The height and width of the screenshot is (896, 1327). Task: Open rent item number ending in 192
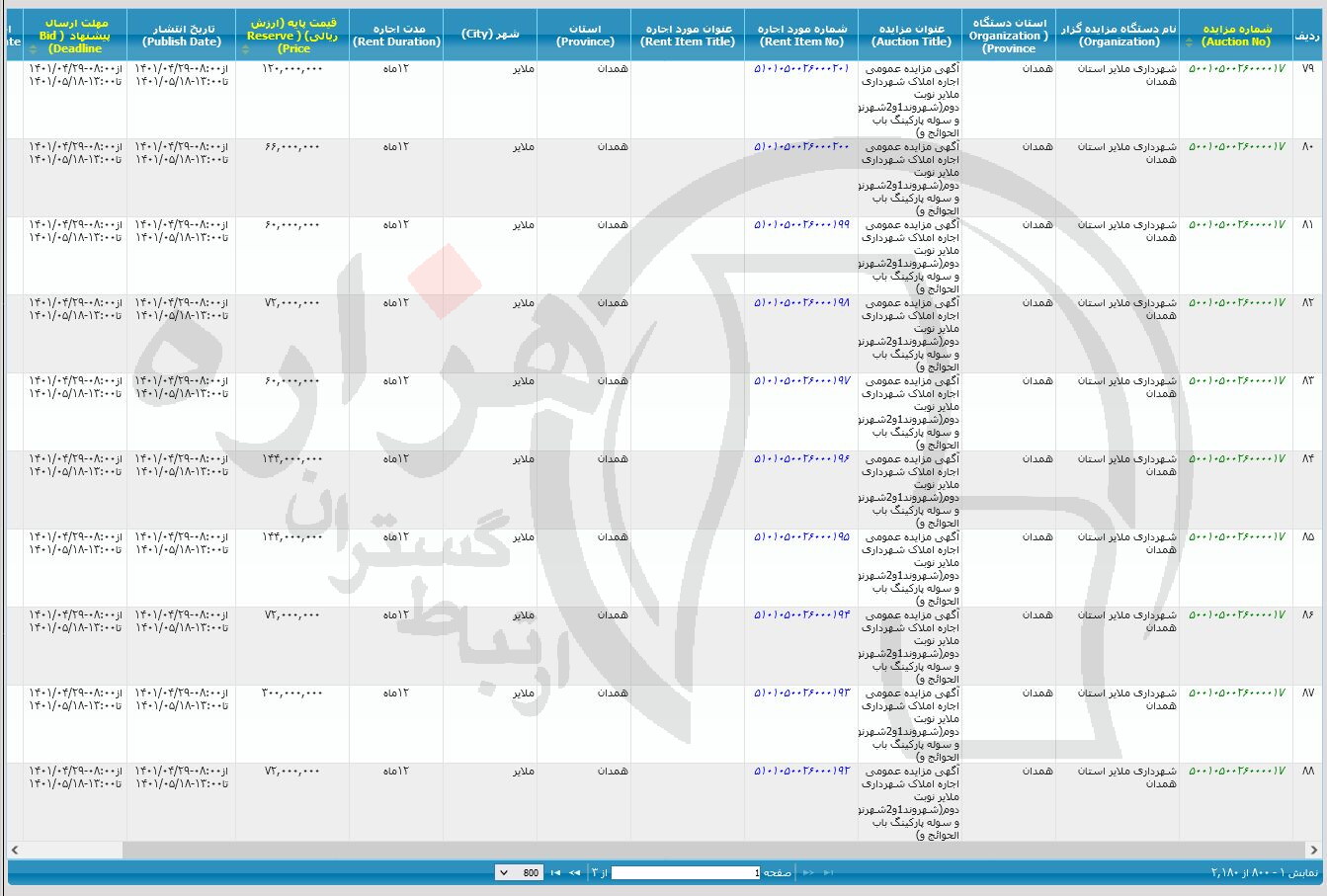coord(801,771)
